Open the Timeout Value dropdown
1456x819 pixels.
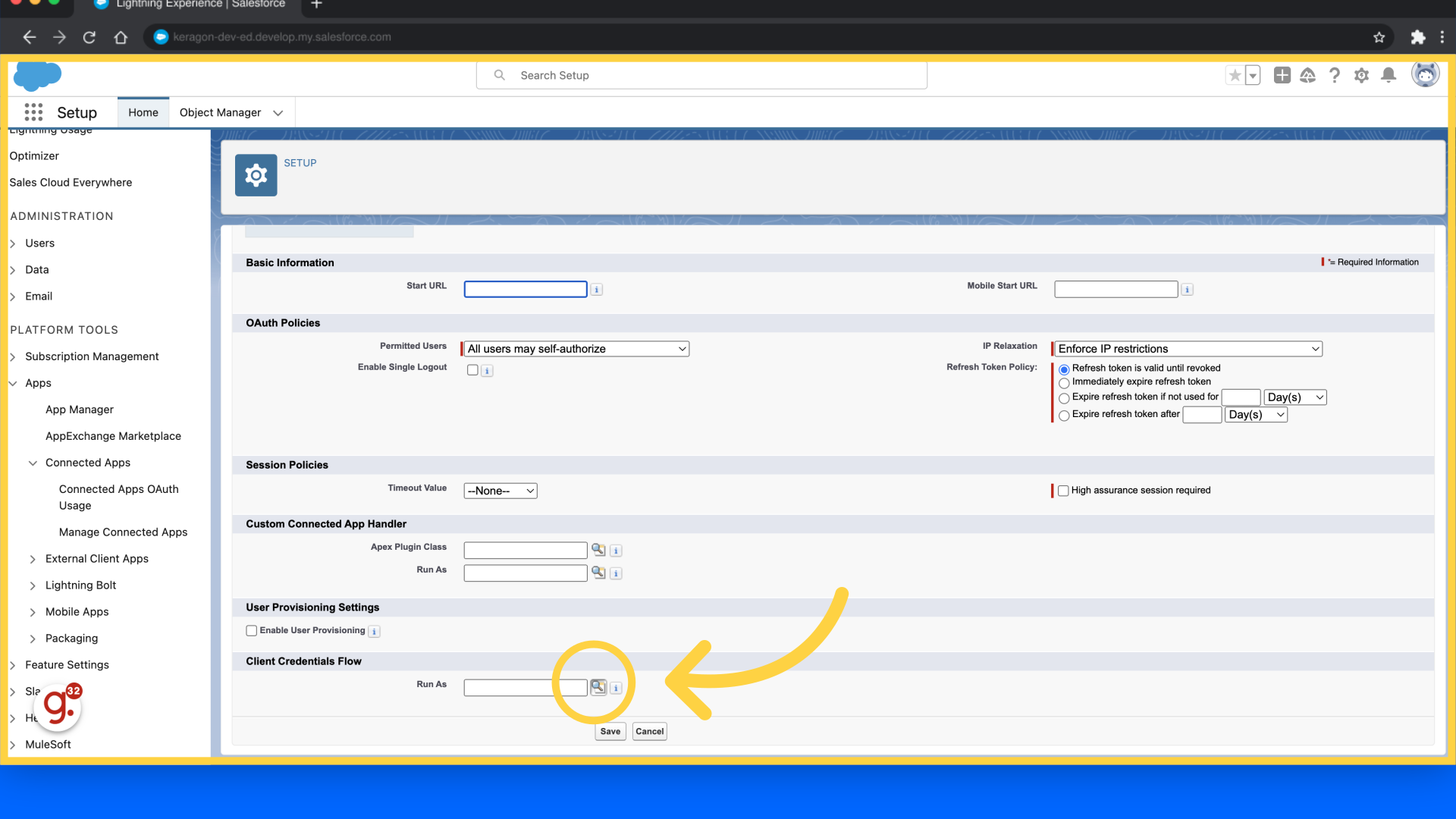500,491
